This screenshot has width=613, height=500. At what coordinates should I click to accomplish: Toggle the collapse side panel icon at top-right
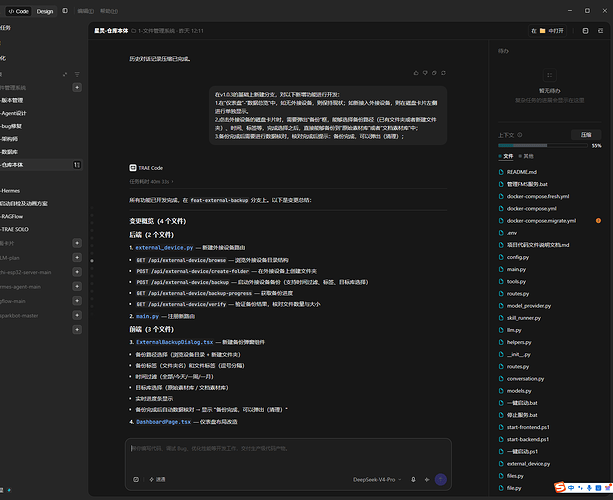600,30
